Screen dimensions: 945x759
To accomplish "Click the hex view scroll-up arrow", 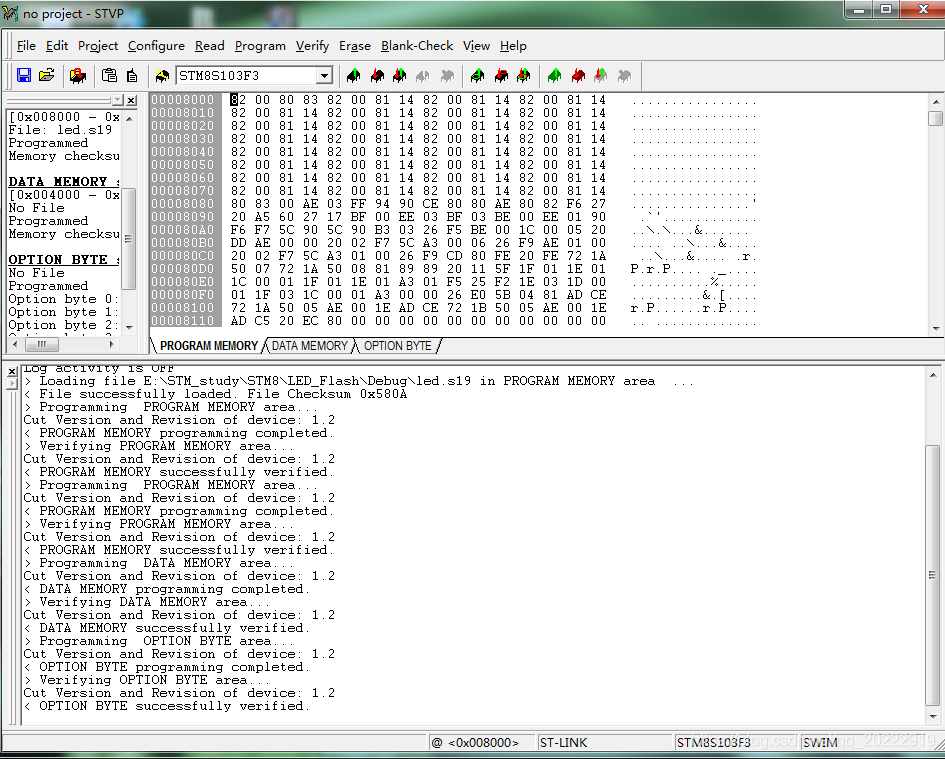I will tap(935, 101).
